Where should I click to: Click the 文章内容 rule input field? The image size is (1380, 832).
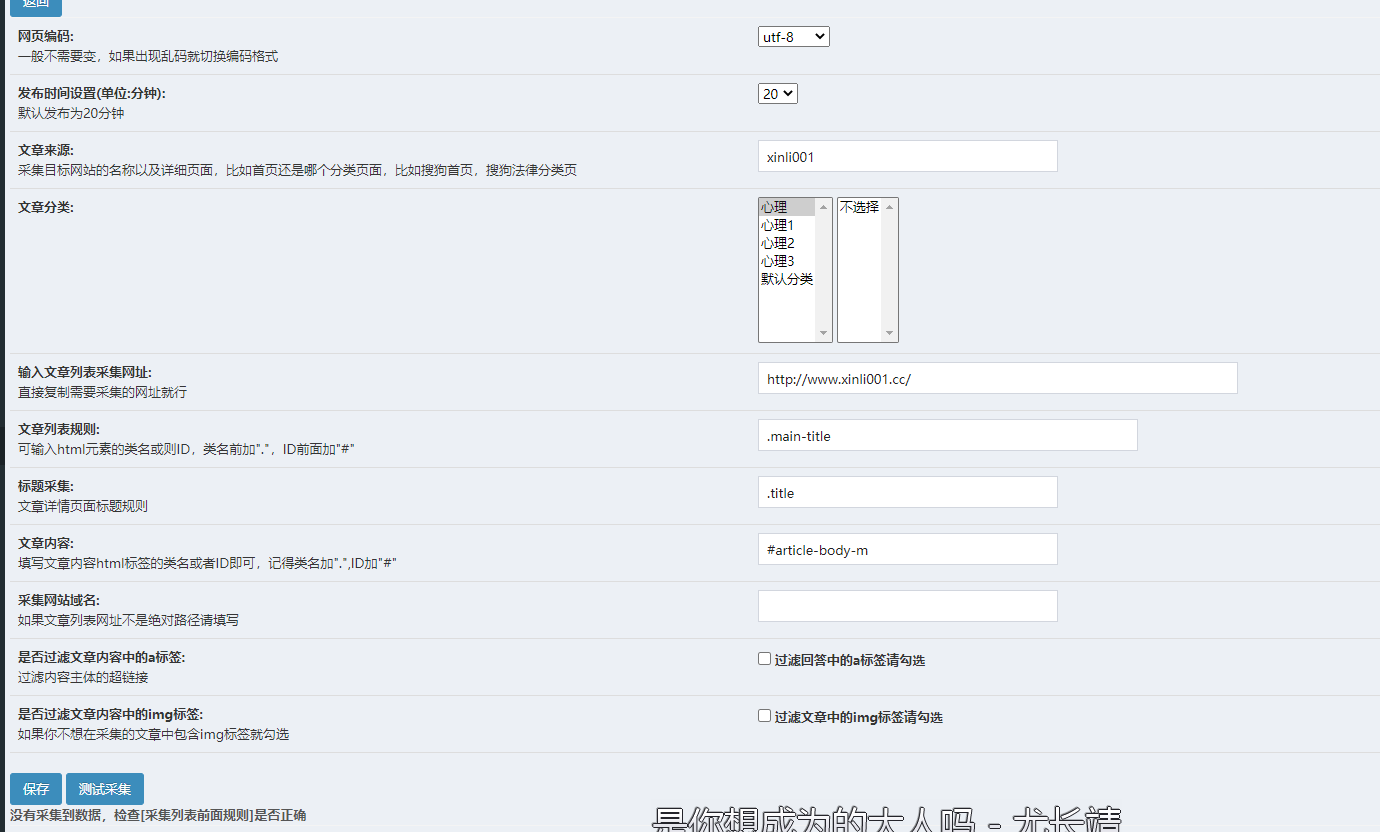(907, 549)
